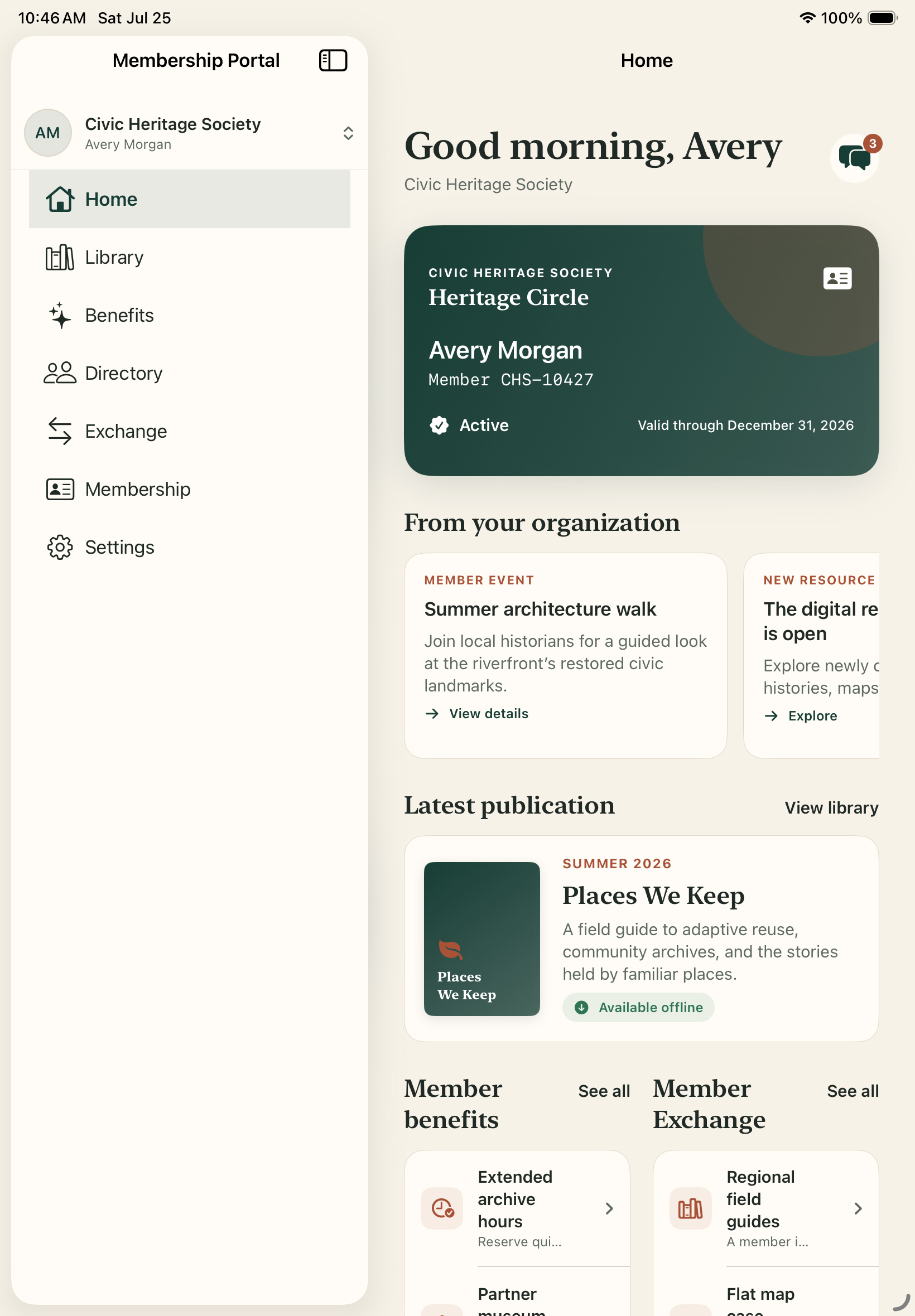Open Library from the sidebar
Screen dimensions: 915x1316
[189, 257]
